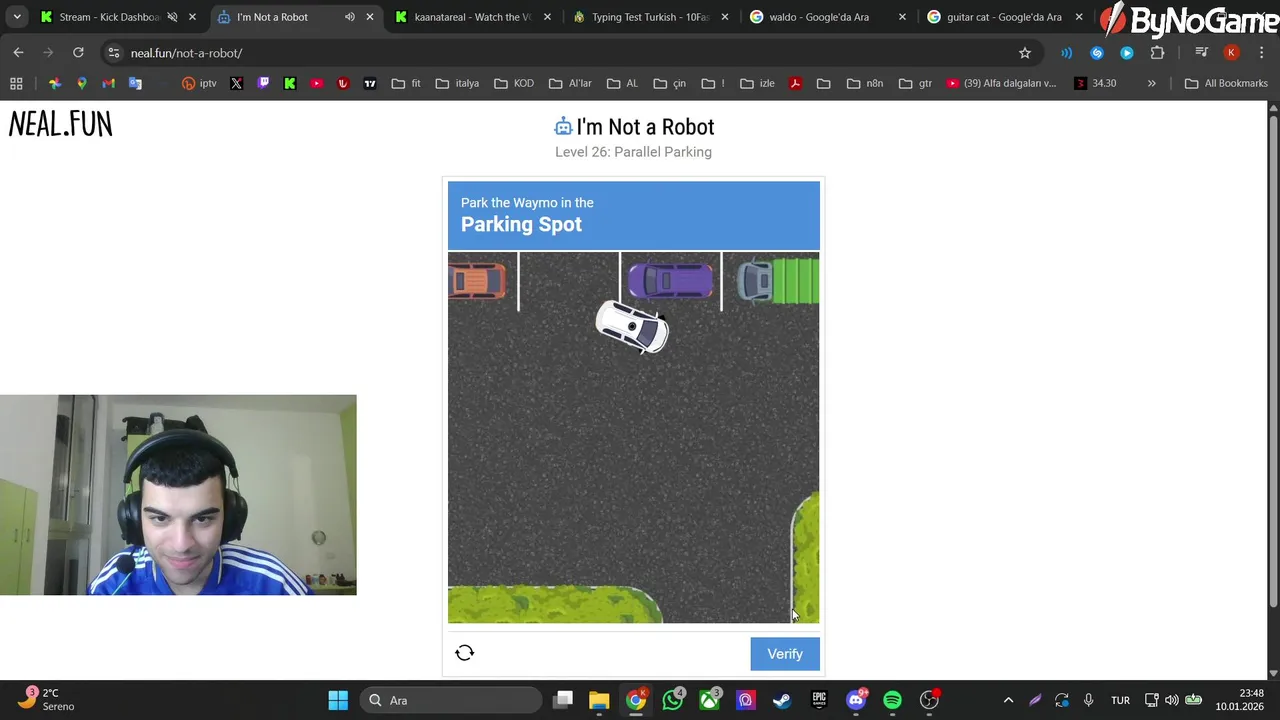This screenshot has height=720, width=1280.
Task: Open Steam from the taskbar
Action: tap(782, 700)
